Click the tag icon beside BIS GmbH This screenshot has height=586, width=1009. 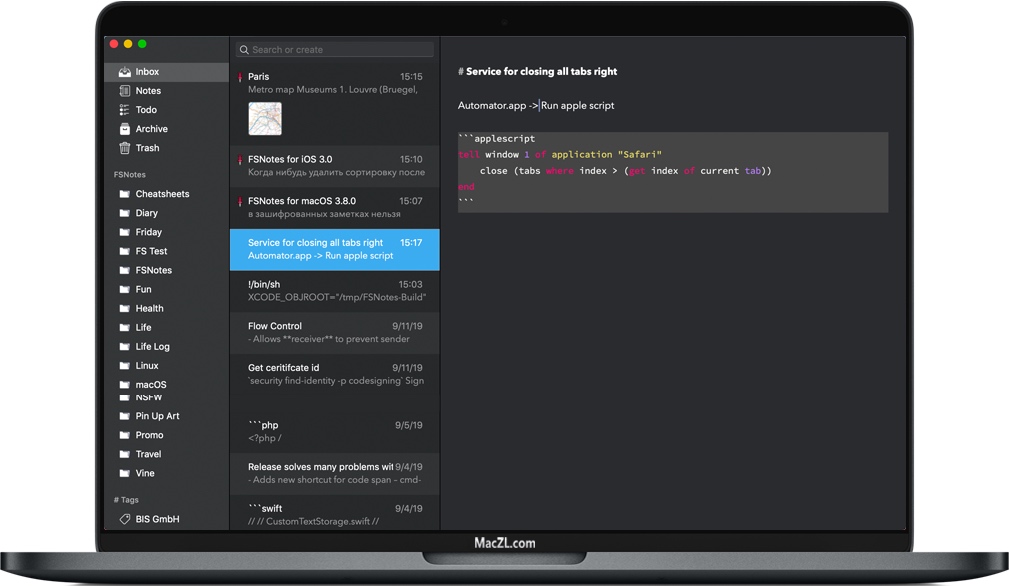[x=124, y=518]
